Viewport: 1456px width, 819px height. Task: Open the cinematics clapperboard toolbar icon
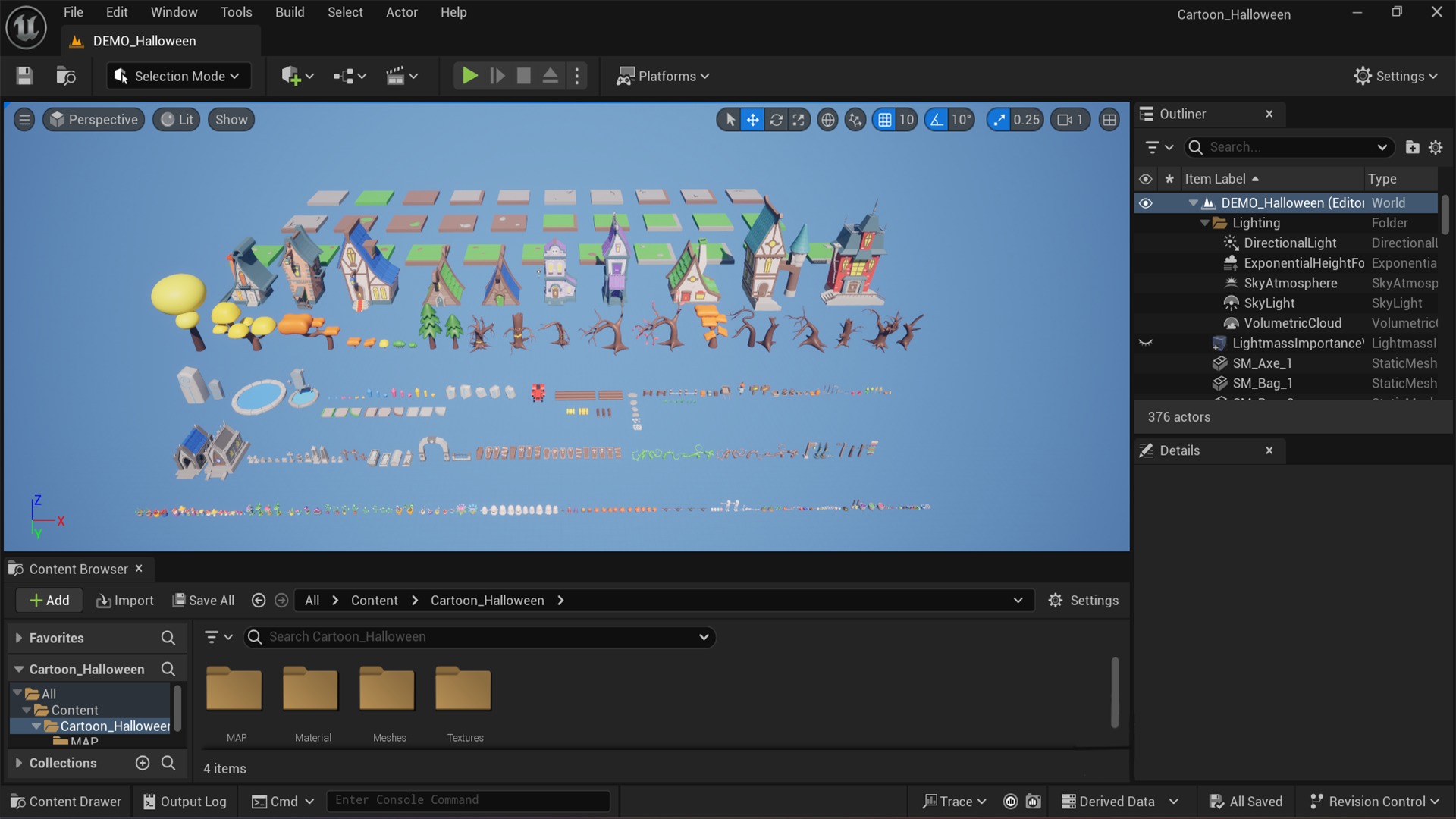coord(402,76)
